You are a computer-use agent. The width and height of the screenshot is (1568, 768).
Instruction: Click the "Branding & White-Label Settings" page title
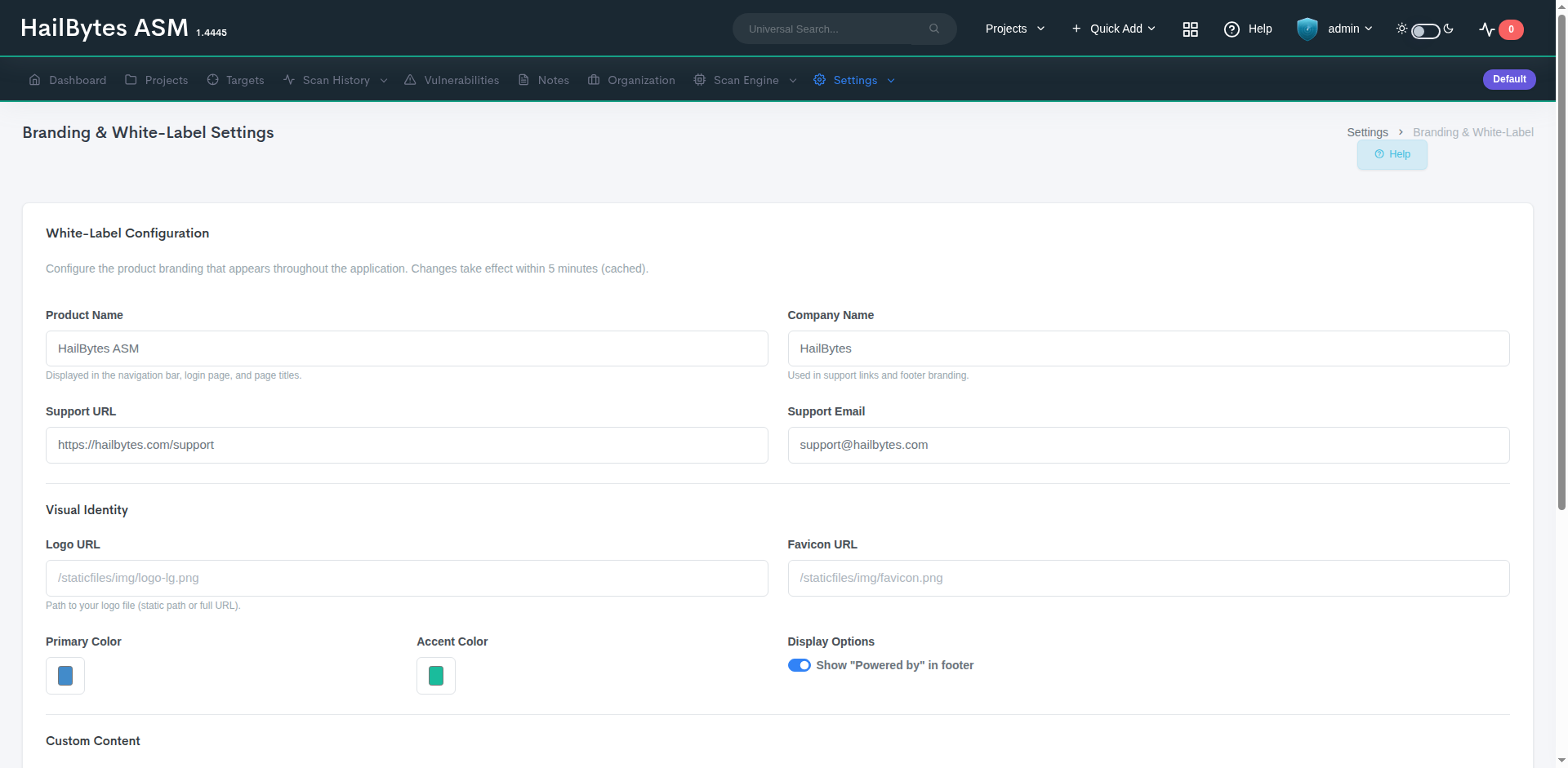[148, 132]
